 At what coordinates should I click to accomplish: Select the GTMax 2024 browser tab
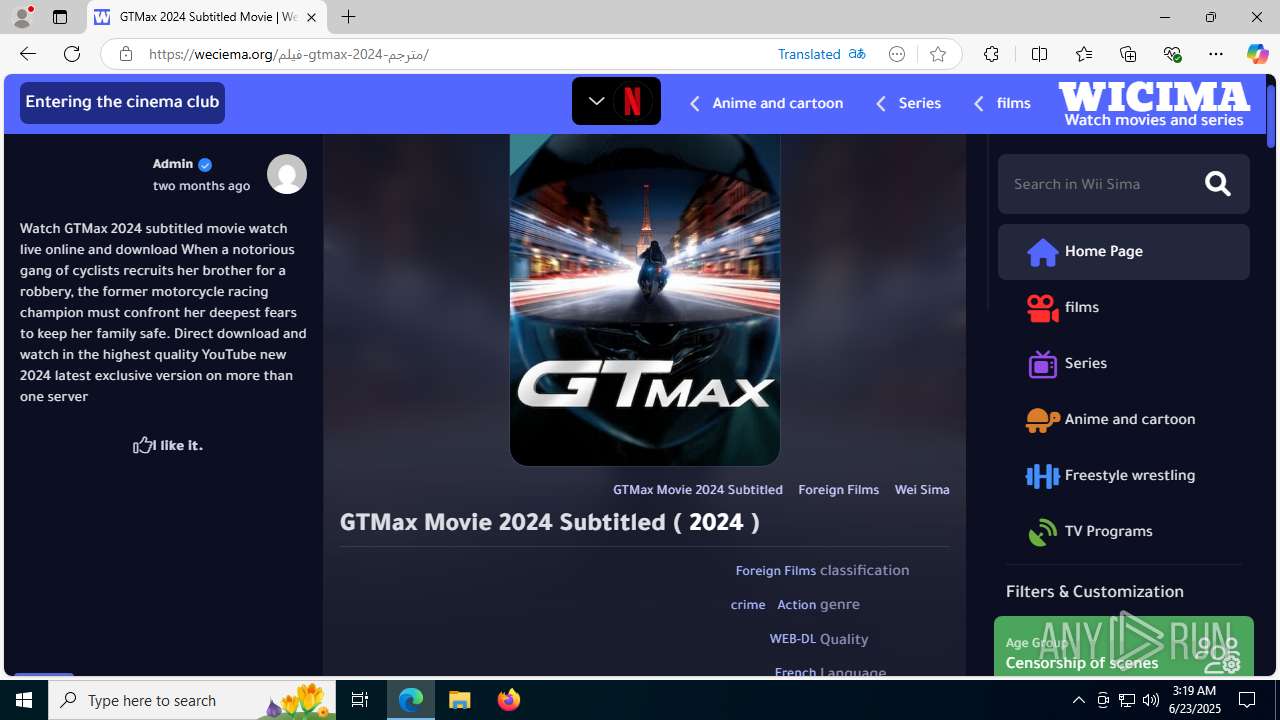point(207,17)
